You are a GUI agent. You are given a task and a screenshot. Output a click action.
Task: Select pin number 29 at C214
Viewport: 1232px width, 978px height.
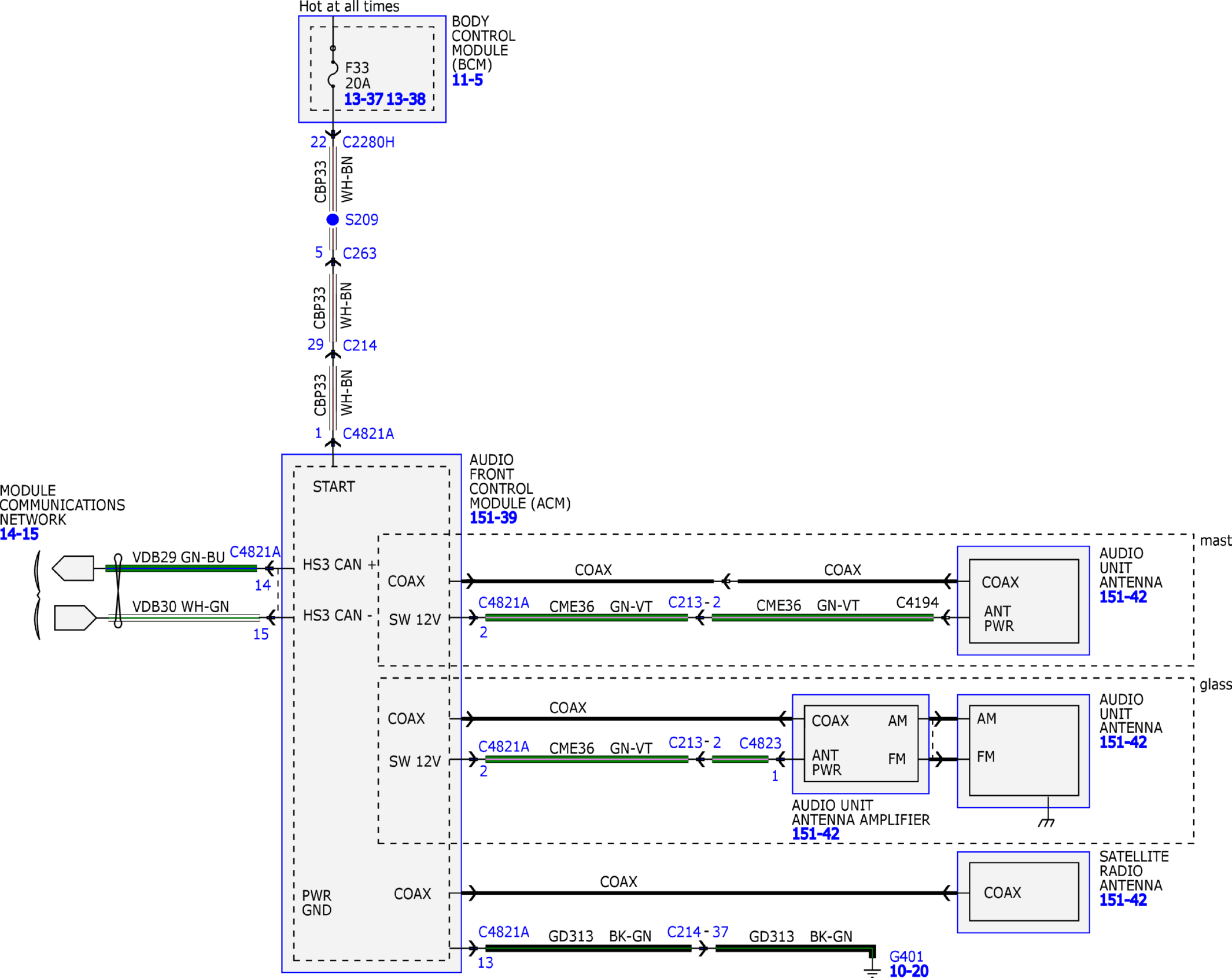point(316,345)
